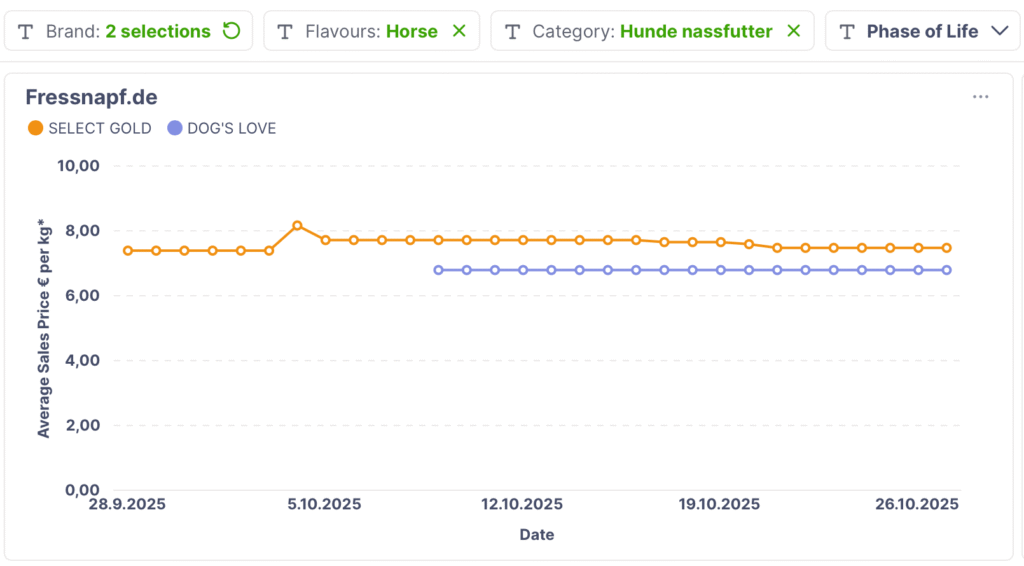This screenshot has height=566, width=1024.
Task: Click the Fressnapf.de chart title
Action: tap(91, 97)
